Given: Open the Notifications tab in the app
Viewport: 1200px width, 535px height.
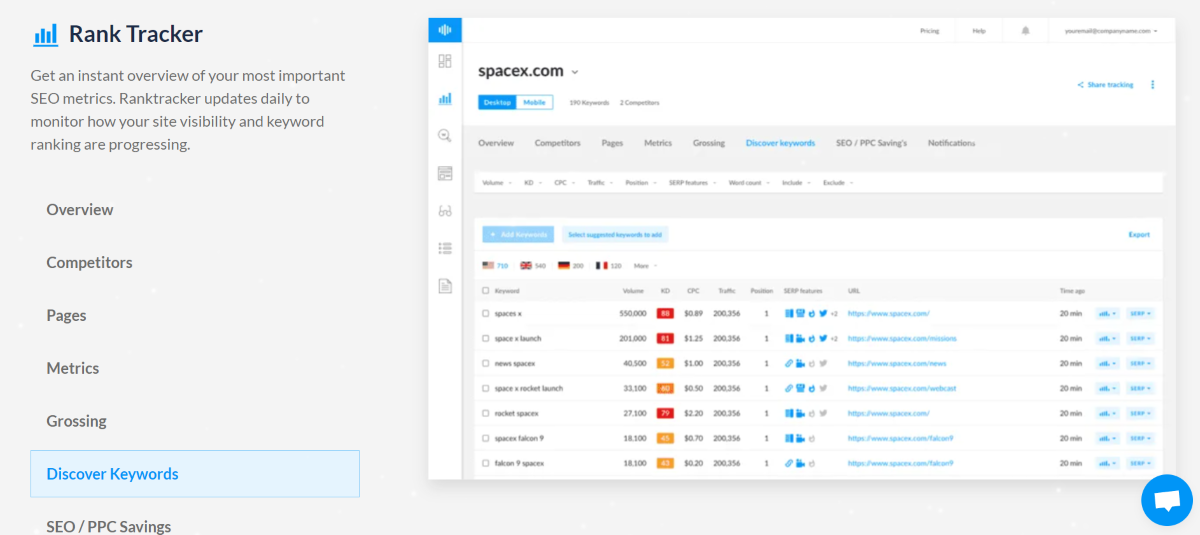Looking at the screenshot, I should point(951,143).
